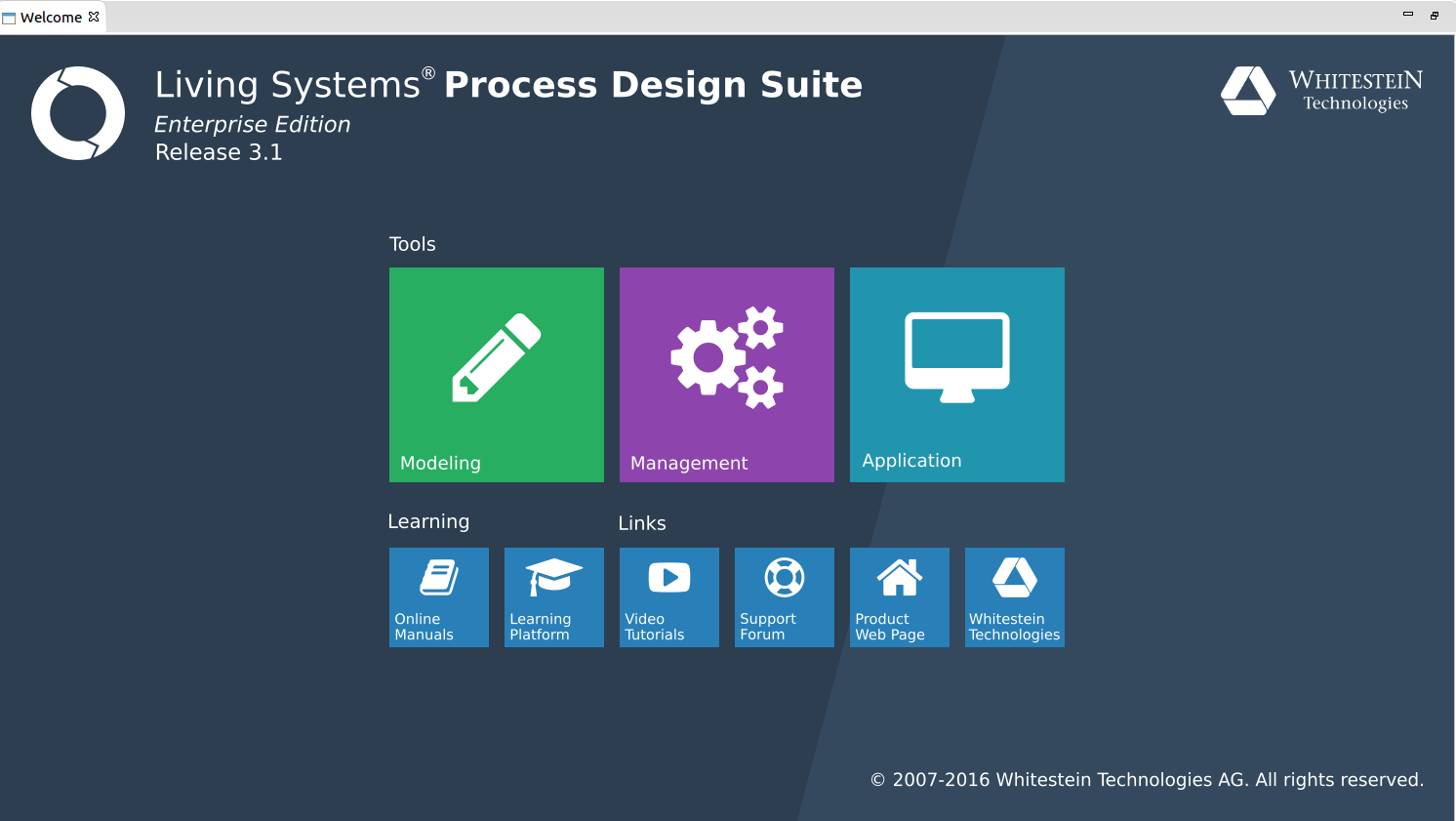Open the Whitestein Technologies link tile
The width and height of the screenshot is (1456, 821).
(1015, 597)
